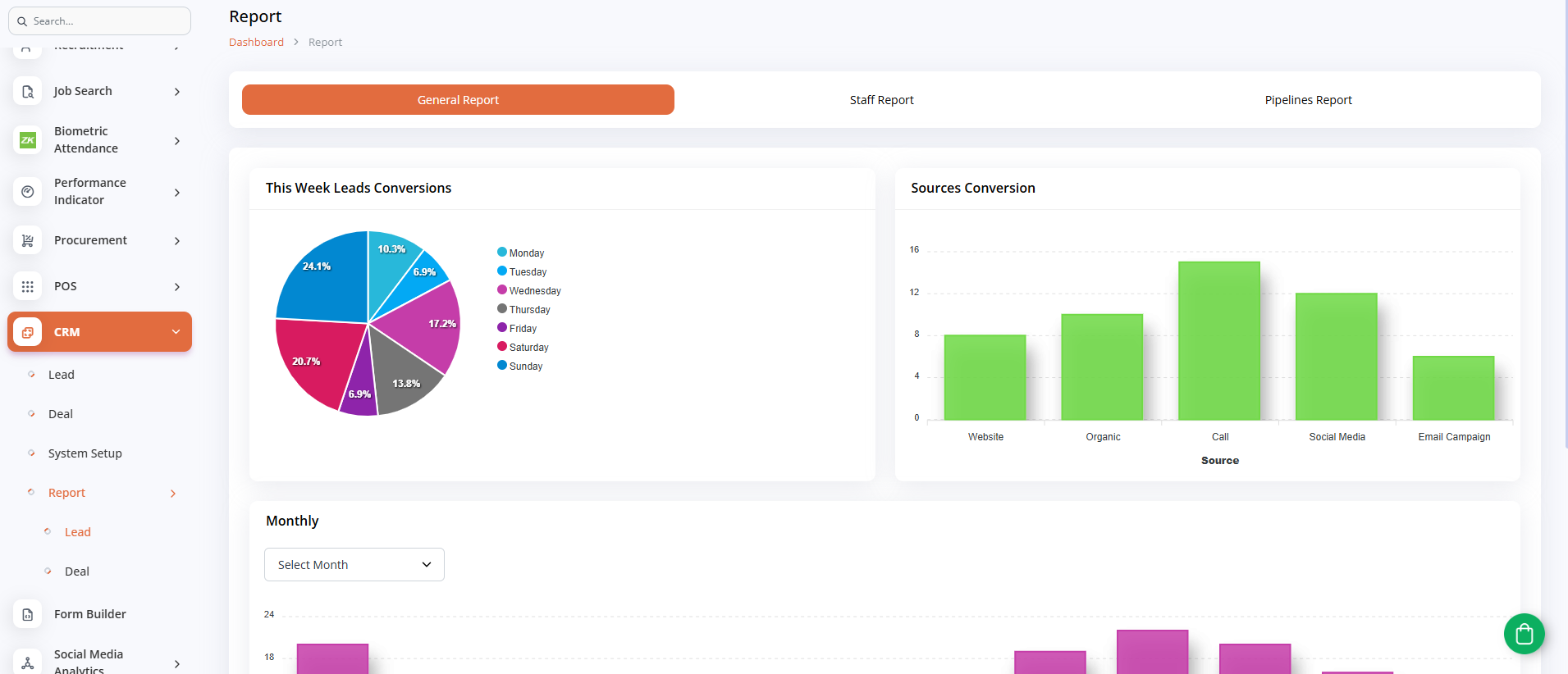Open the Select Month dropdown
Screen dimensions: 1568x674
coord(354,565)
